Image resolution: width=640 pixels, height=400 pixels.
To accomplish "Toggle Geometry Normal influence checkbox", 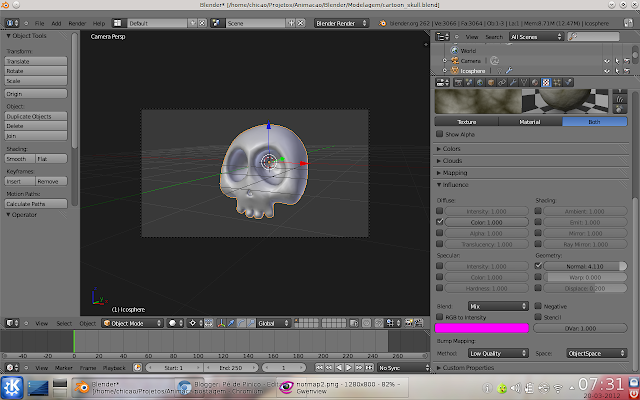I will 538,266.
